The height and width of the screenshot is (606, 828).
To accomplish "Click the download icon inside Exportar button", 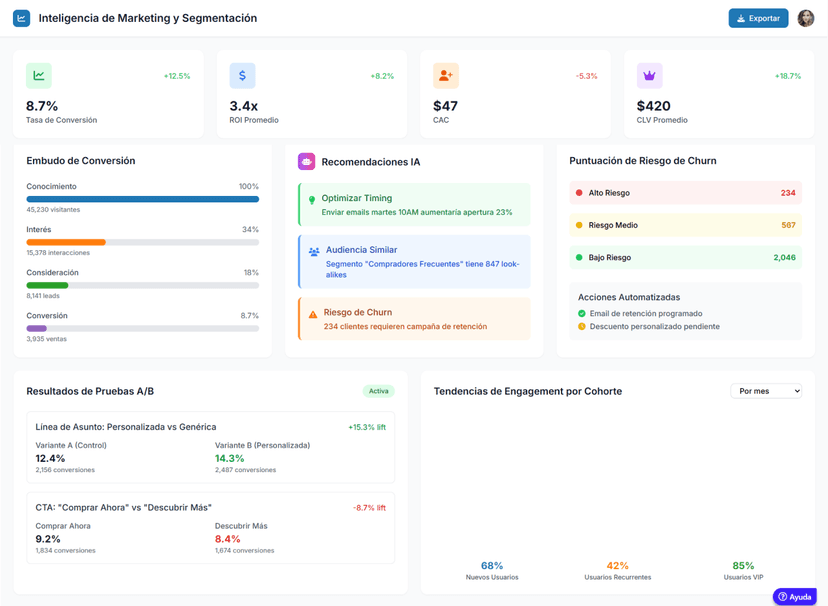I will [x=741, y=18].
